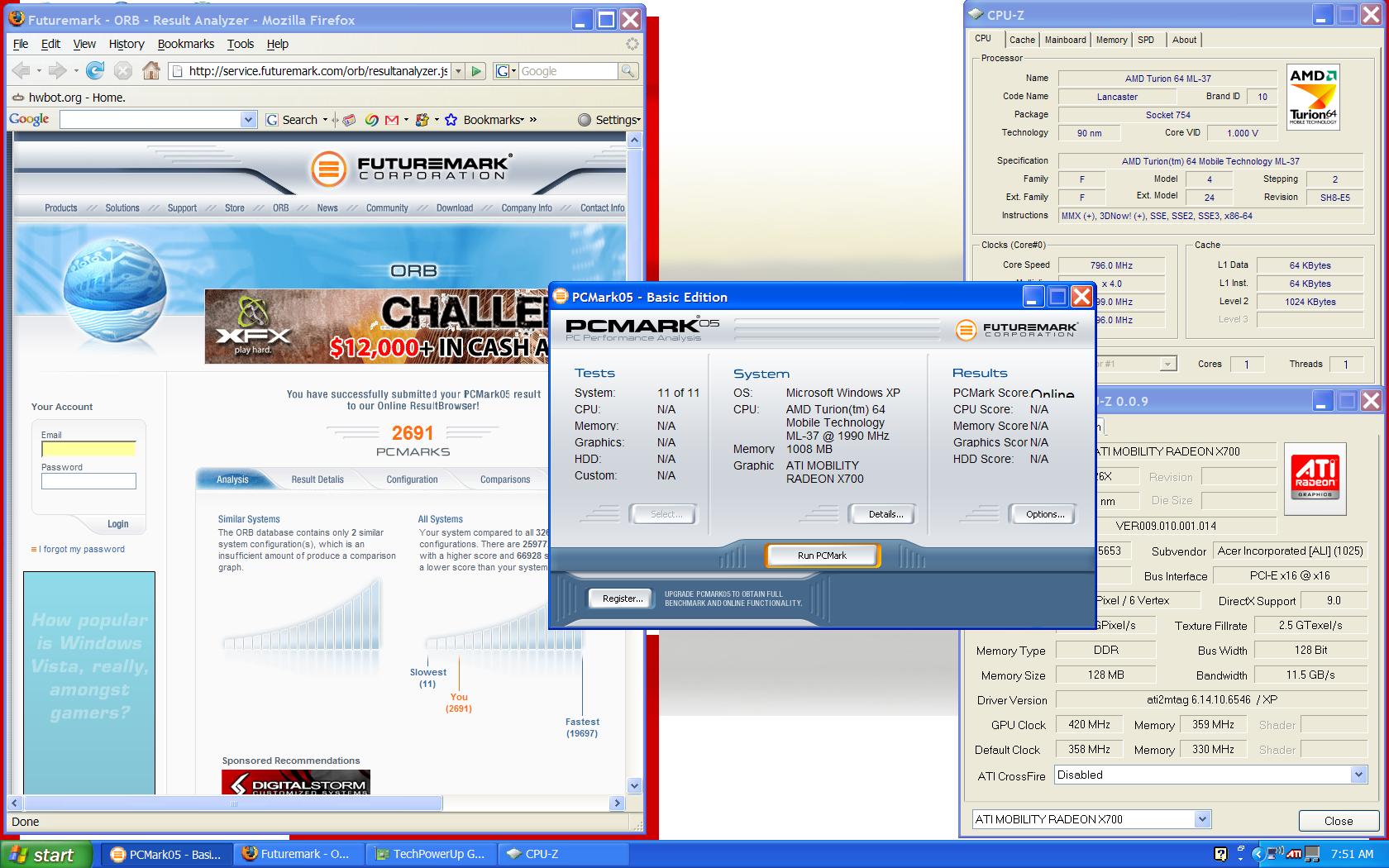Click the Google toolbar Search button
Image resolution: width=1389 pixels, height=868 pixels.
pos(292,120)
